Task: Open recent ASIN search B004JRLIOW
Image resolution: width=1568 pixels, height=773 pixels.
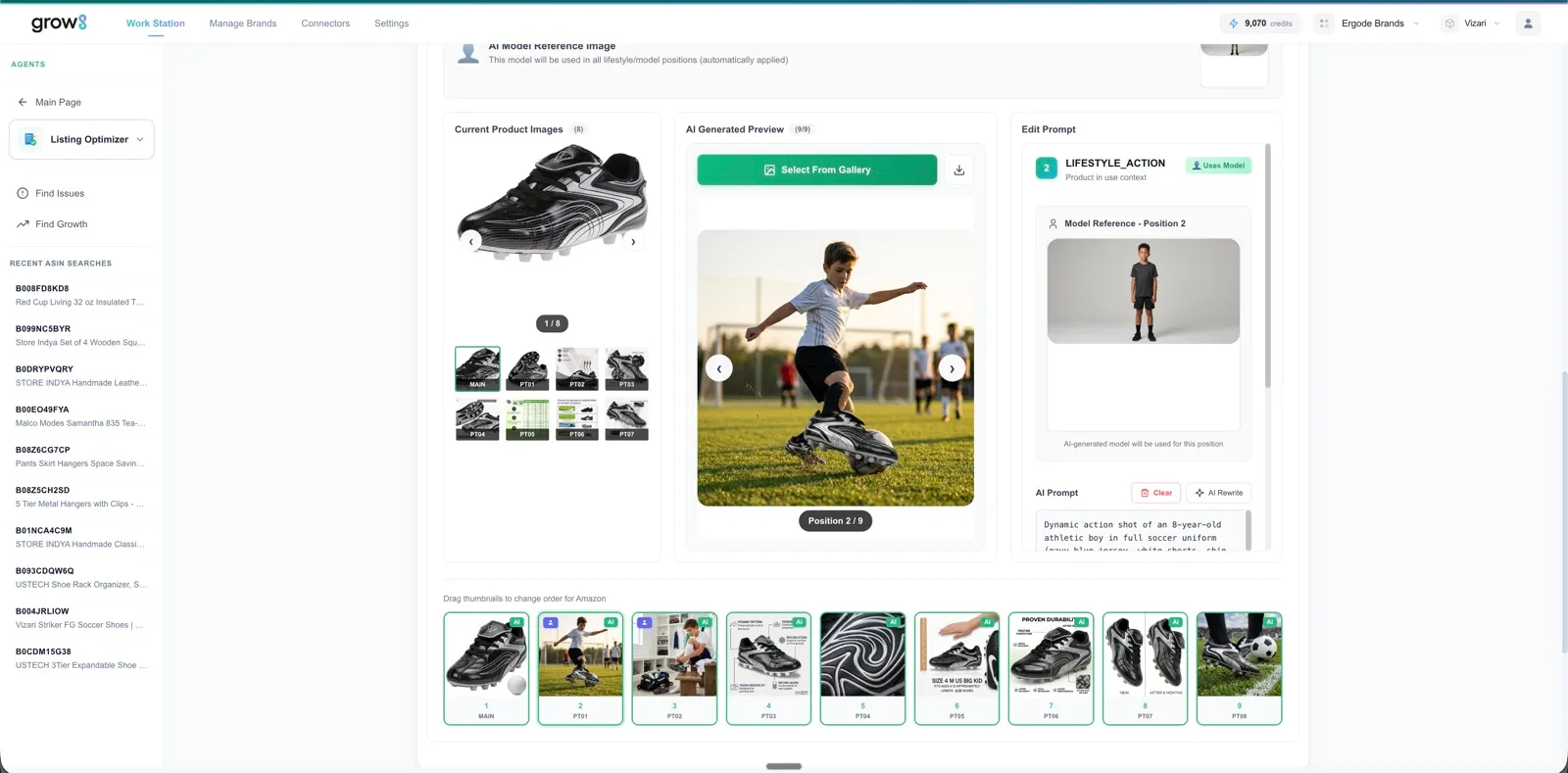Action: pos(81,617)
